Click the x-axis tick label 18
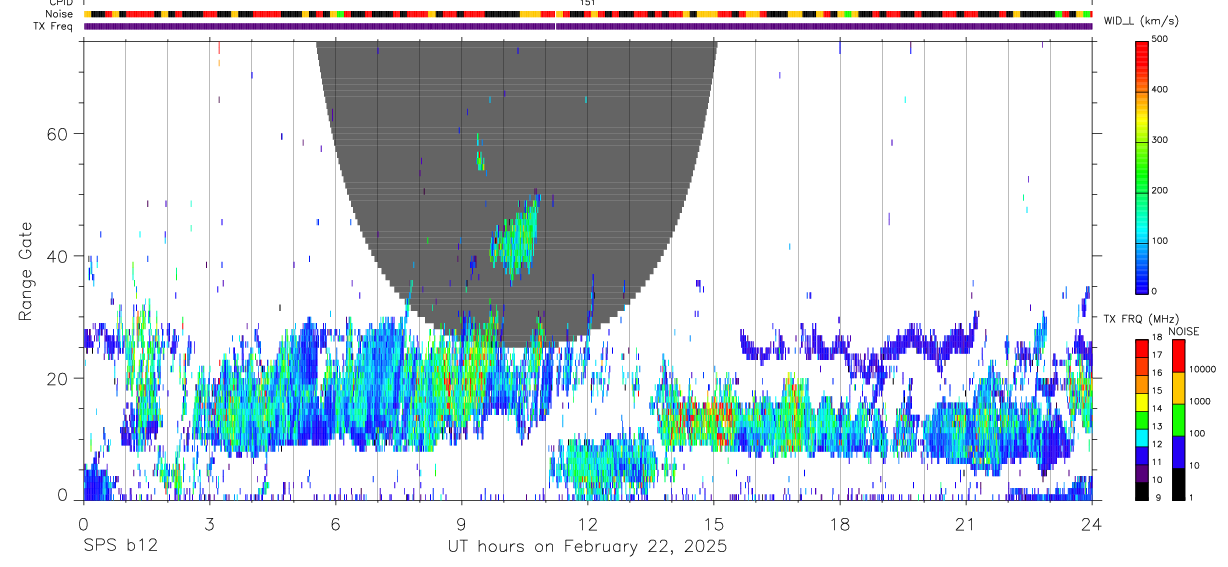Image resolution: width=1228 pixels, height=567 pixels. [839, 524]
